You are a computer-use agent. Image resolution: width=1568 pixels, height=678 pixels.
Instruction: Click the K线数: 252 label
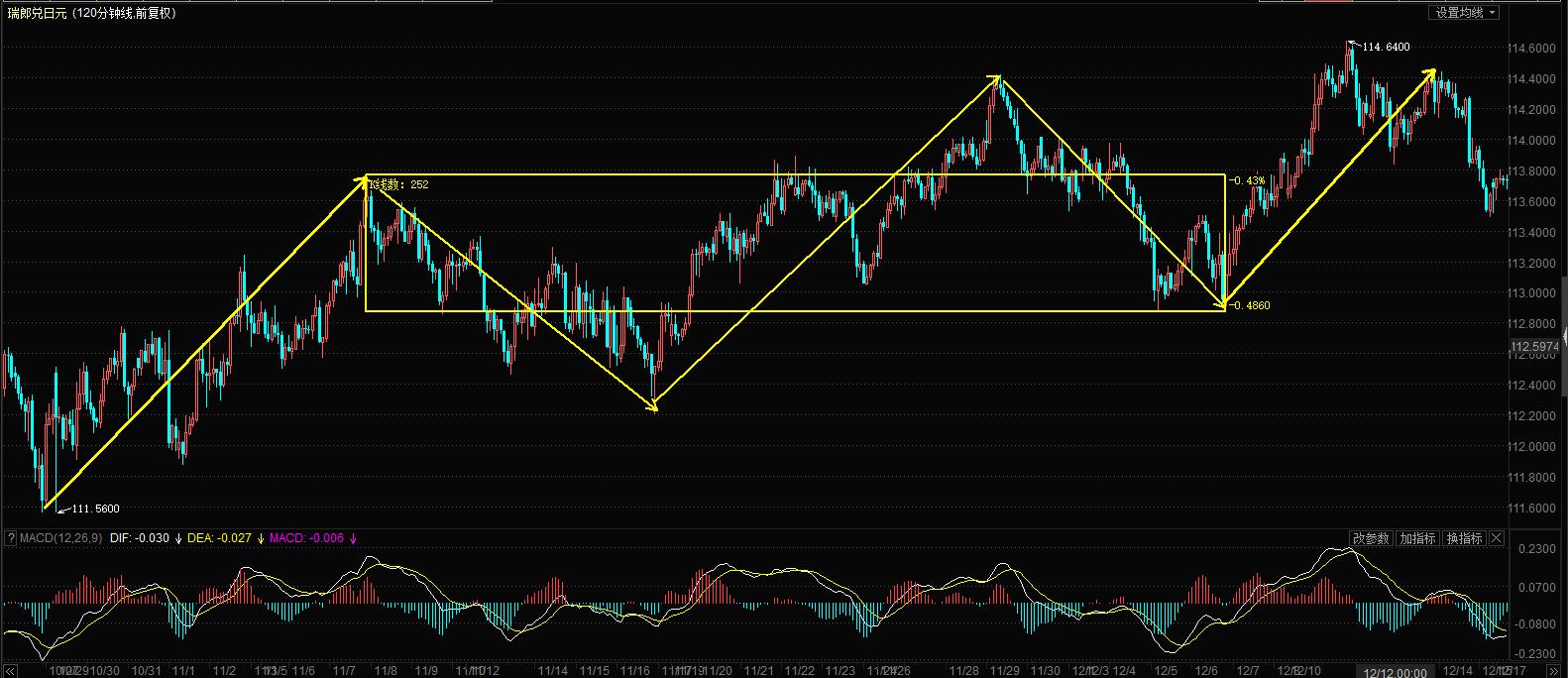[x=399, y=184]
